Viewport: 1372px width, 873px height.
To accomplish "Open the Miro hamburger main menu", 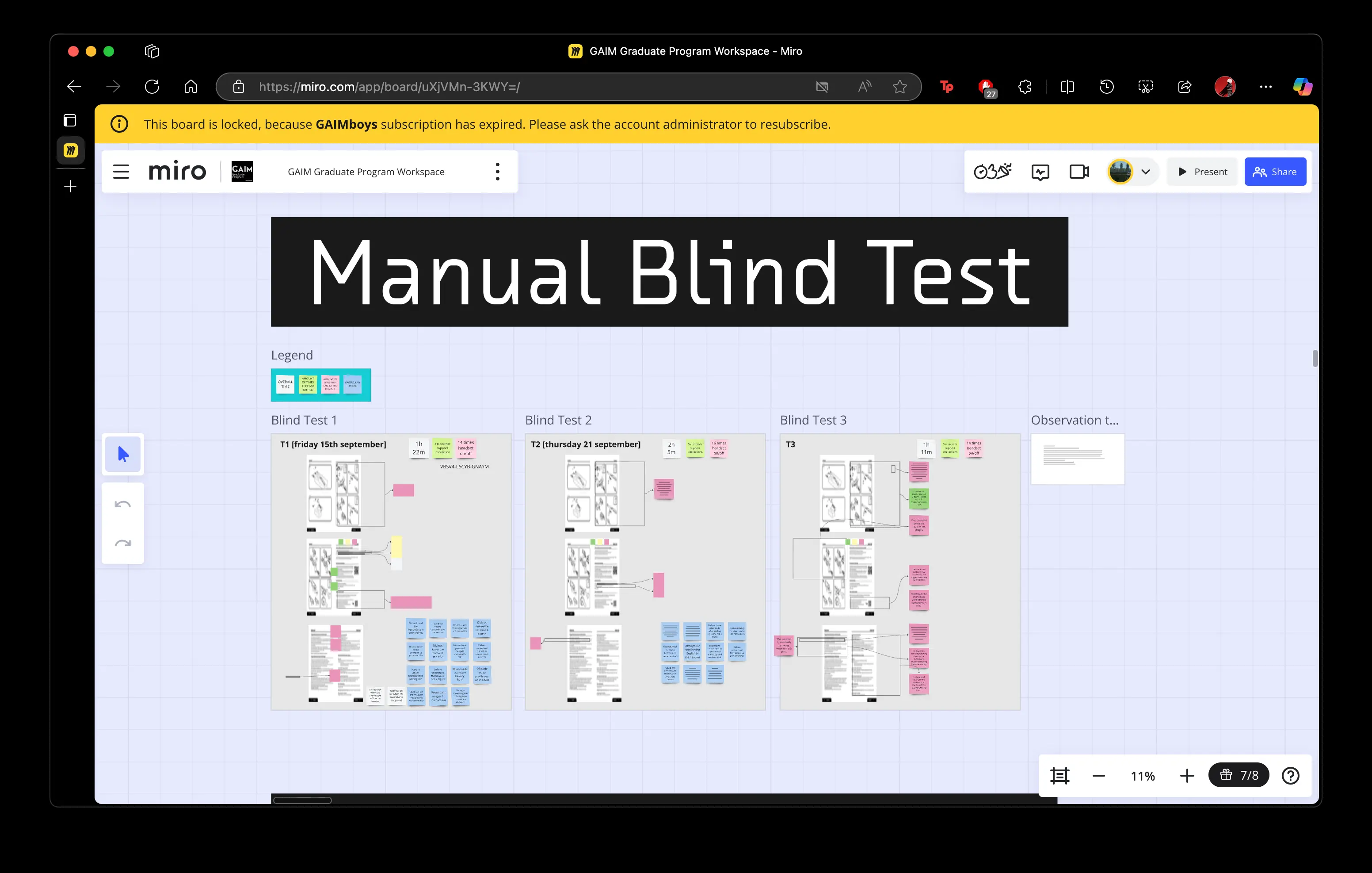I will click(x=121, y=172).
